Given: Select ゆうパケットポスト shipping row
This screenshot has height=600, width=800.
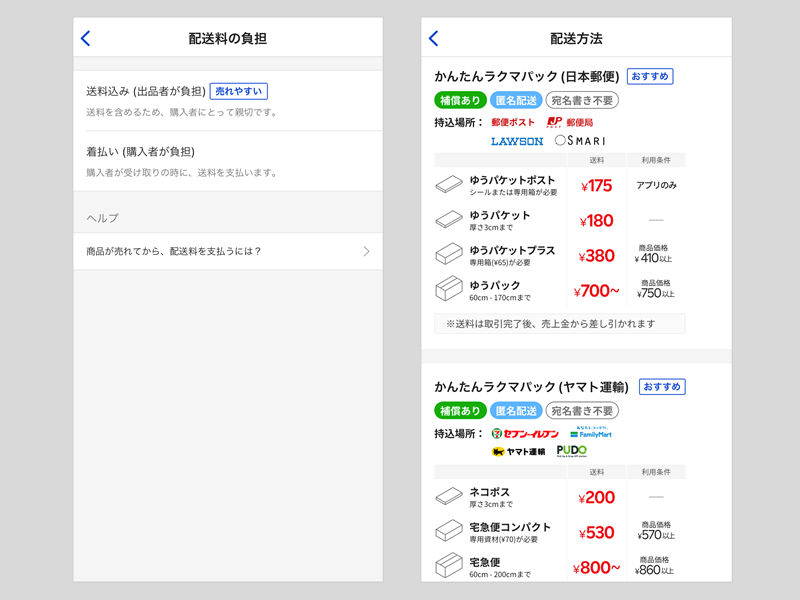Looking at the screenshot, I should (x=560, y=185).
